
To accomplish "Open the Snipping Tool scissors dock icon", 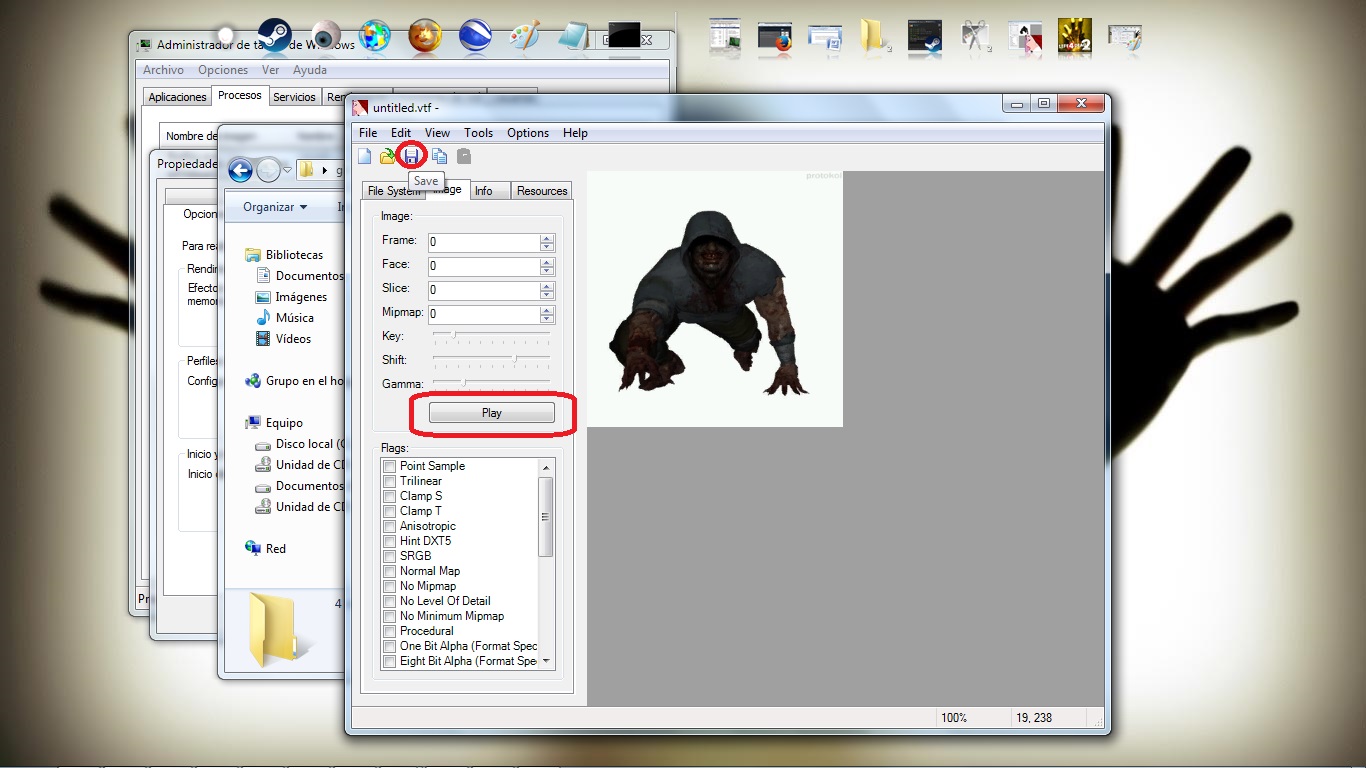I will point(974,36).
